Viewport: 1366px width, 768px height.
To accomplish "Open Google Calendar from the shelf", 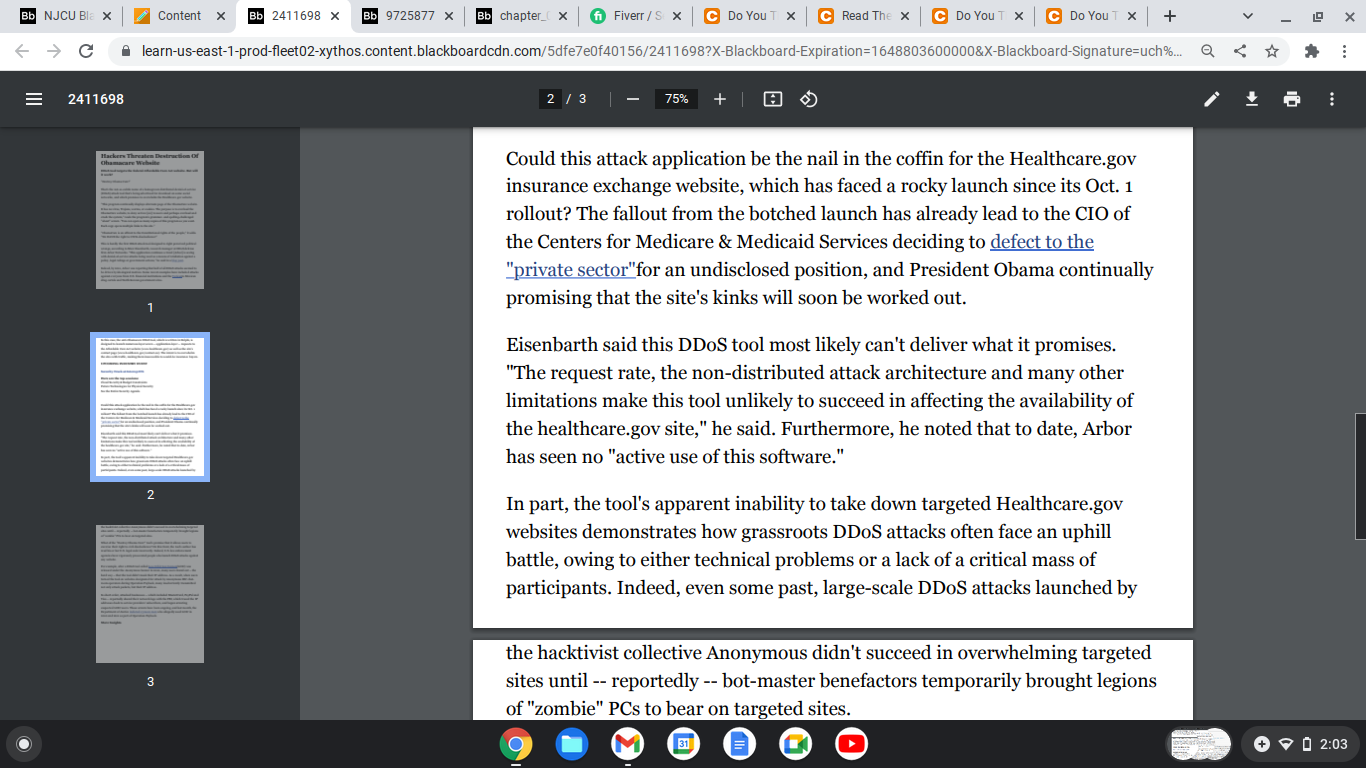I will 683,744.
